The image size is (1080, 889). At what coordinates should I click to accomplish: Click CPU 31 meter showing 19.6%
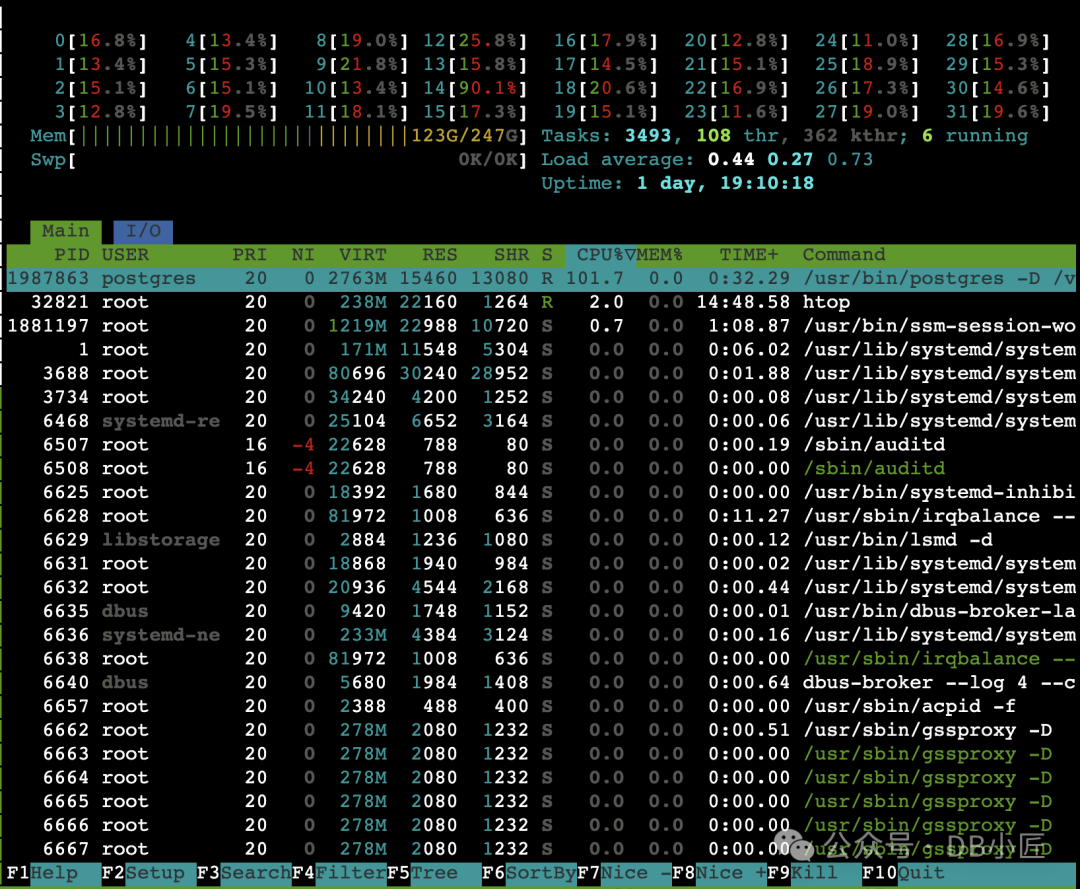pyautogui.click(x=998, y=113)
